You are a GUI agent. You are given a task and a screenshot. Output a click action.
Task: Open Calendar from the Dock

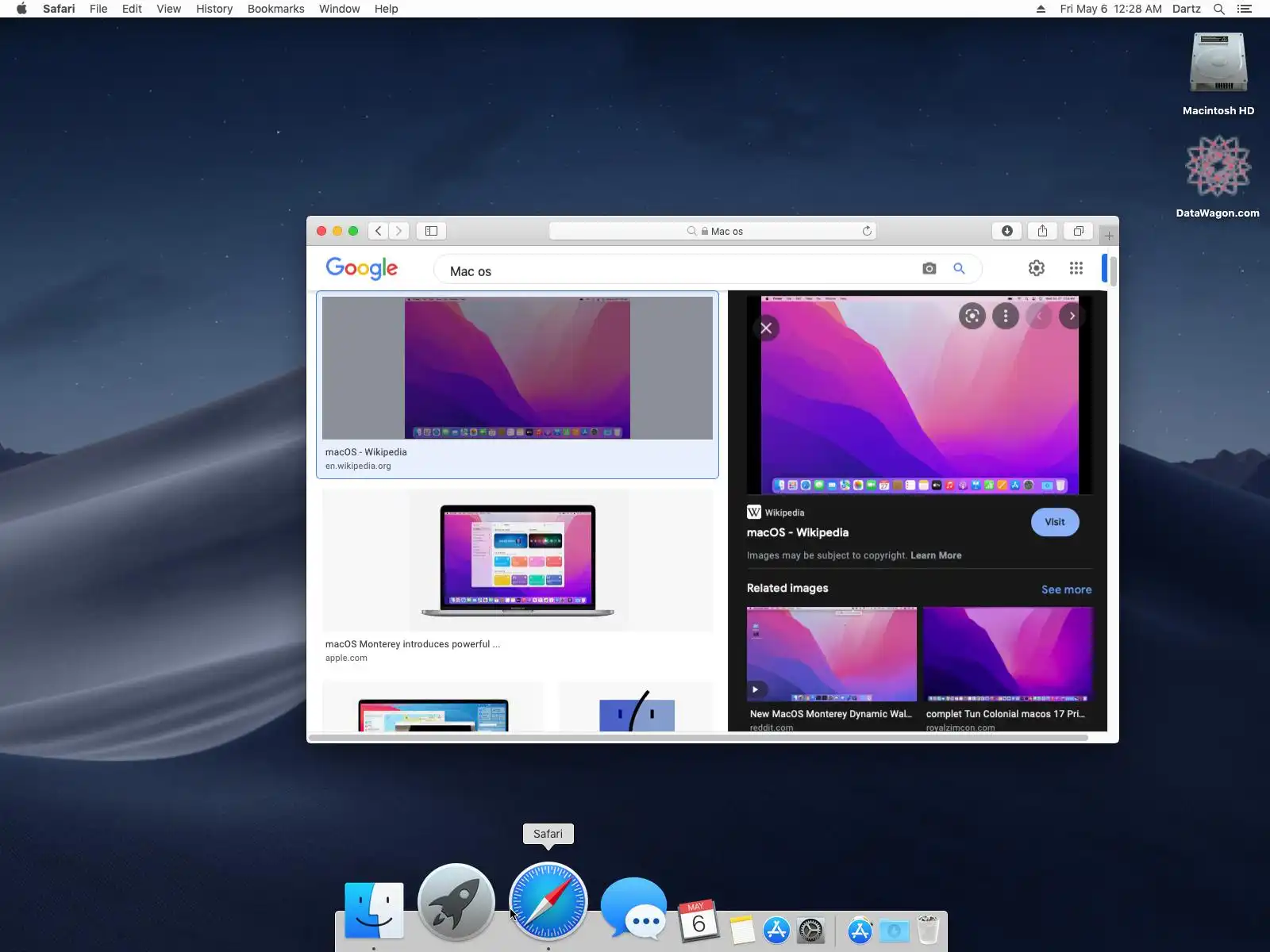pos(698,921)
